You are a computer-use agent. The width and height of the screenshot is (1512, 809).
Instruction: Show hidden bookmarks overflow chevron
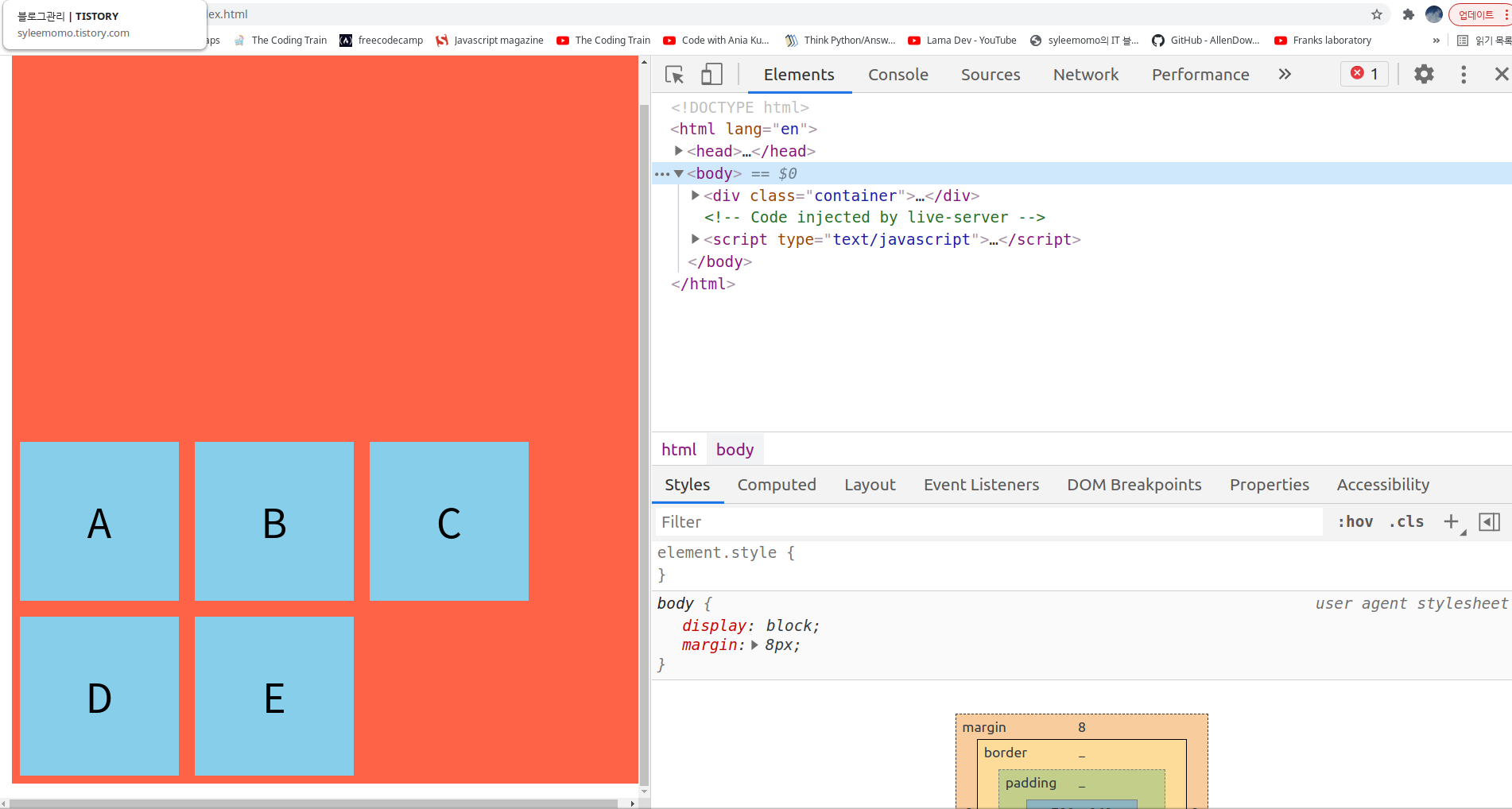click(1436, 41)
